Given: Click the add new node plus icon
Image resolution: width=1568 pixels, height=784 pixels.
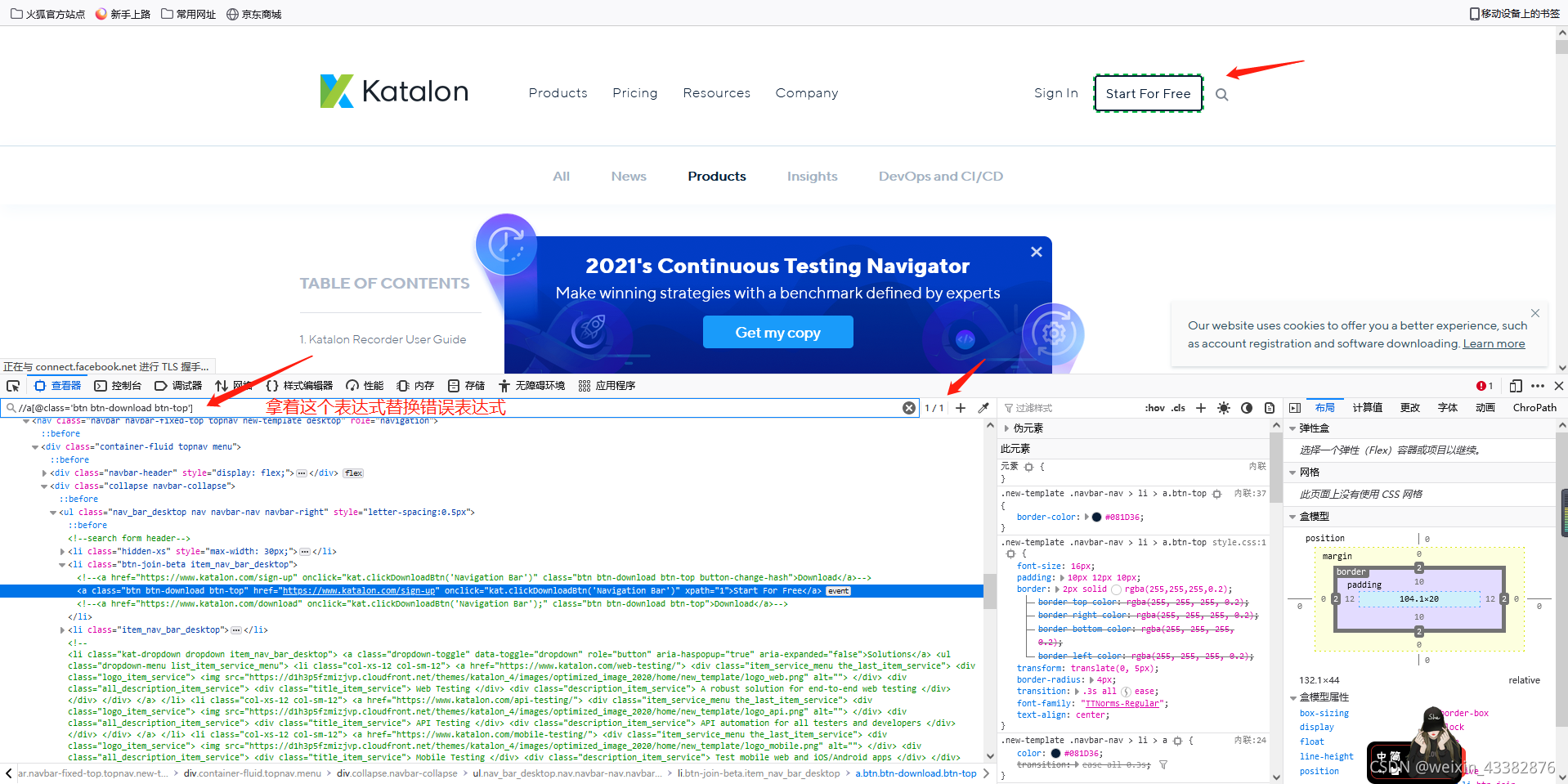Looking at the screenshot, I should point(961,408).
